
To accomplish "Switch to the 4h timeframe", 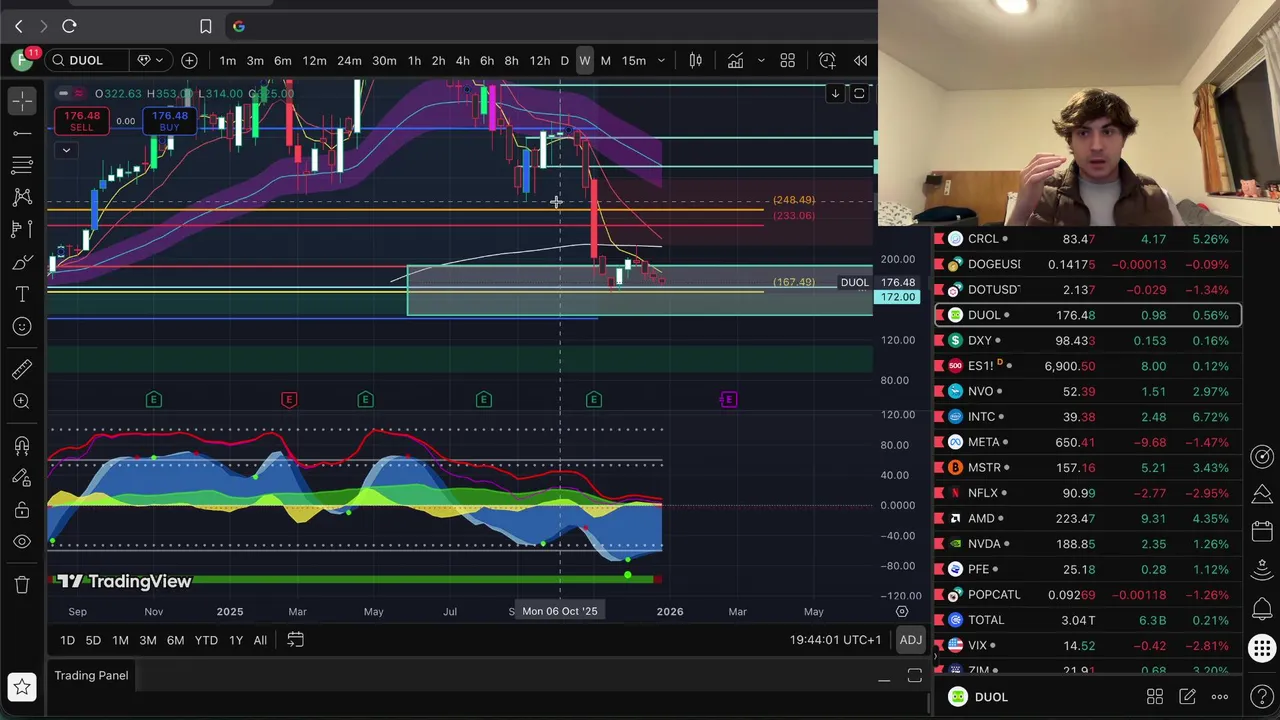I will 462,61.
